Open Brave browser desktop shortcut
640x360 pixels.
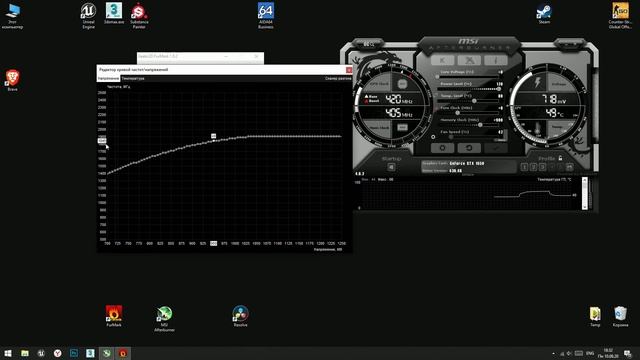[x=13, y=80]
